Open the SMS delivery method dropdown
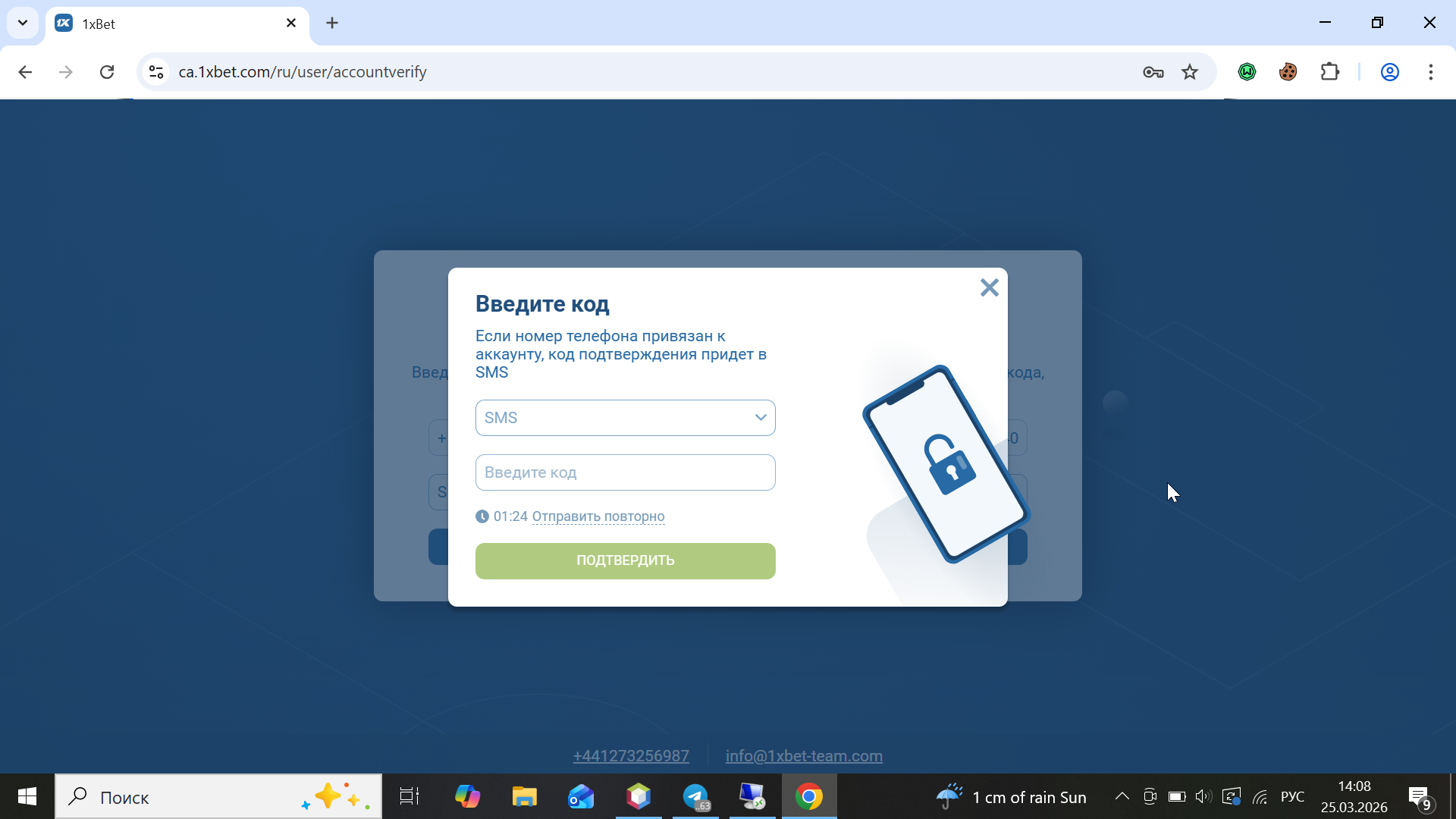The height and width of the screenshot is (819, 1456). click(625, 418)
